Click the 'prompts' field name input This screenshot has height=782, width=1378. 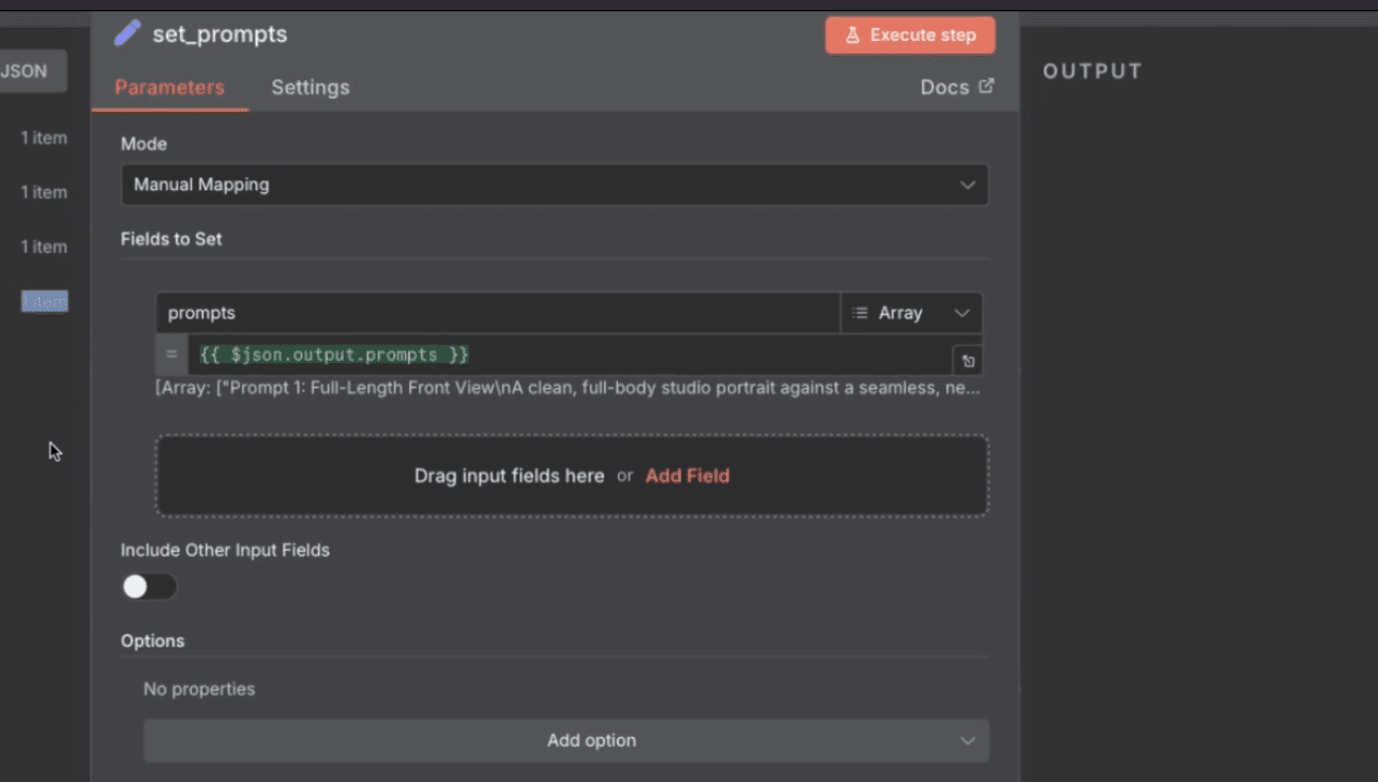pyautogui.click(x=497, y=313)
